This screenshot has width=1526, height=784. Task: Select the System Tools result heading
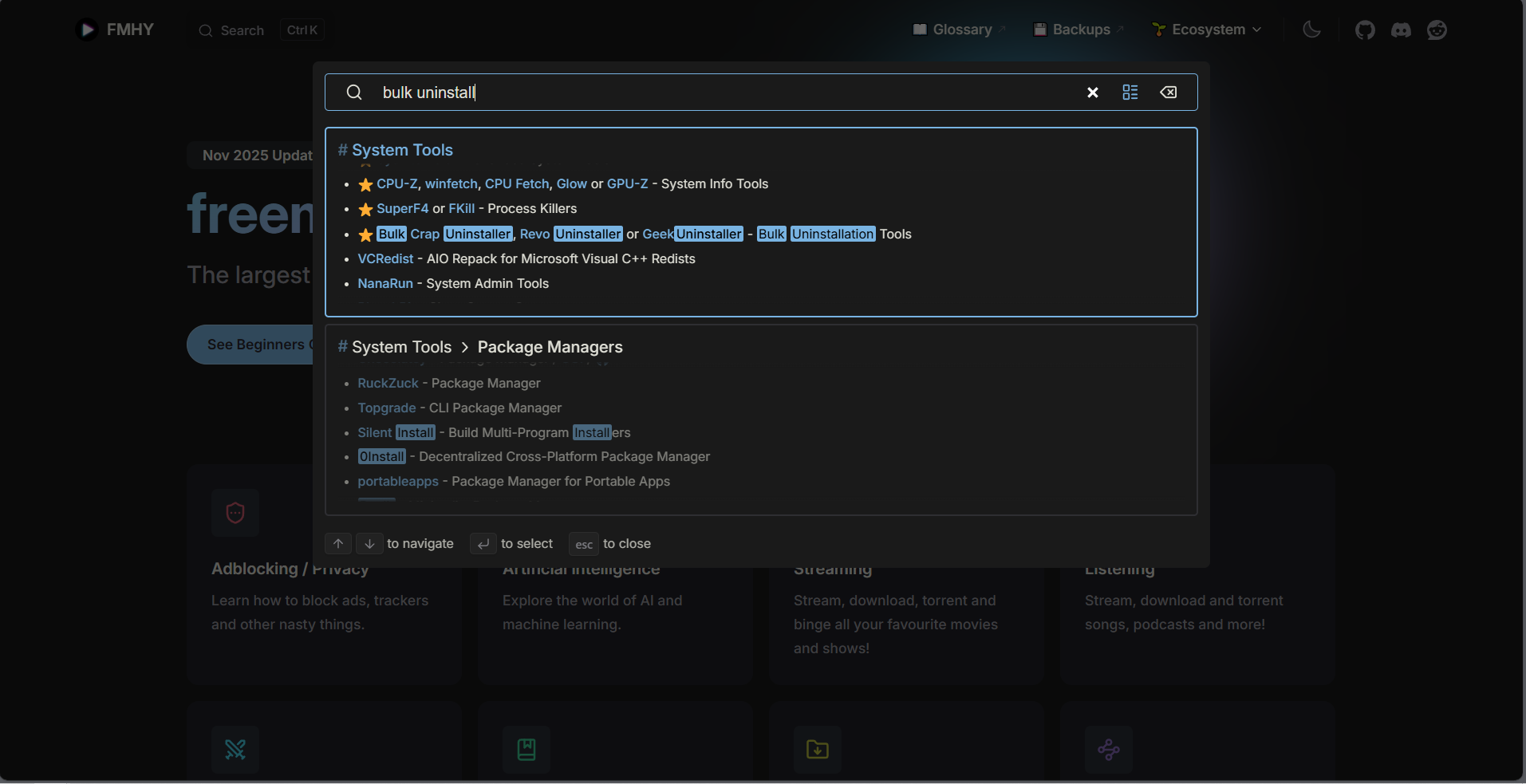click(402, 150)
